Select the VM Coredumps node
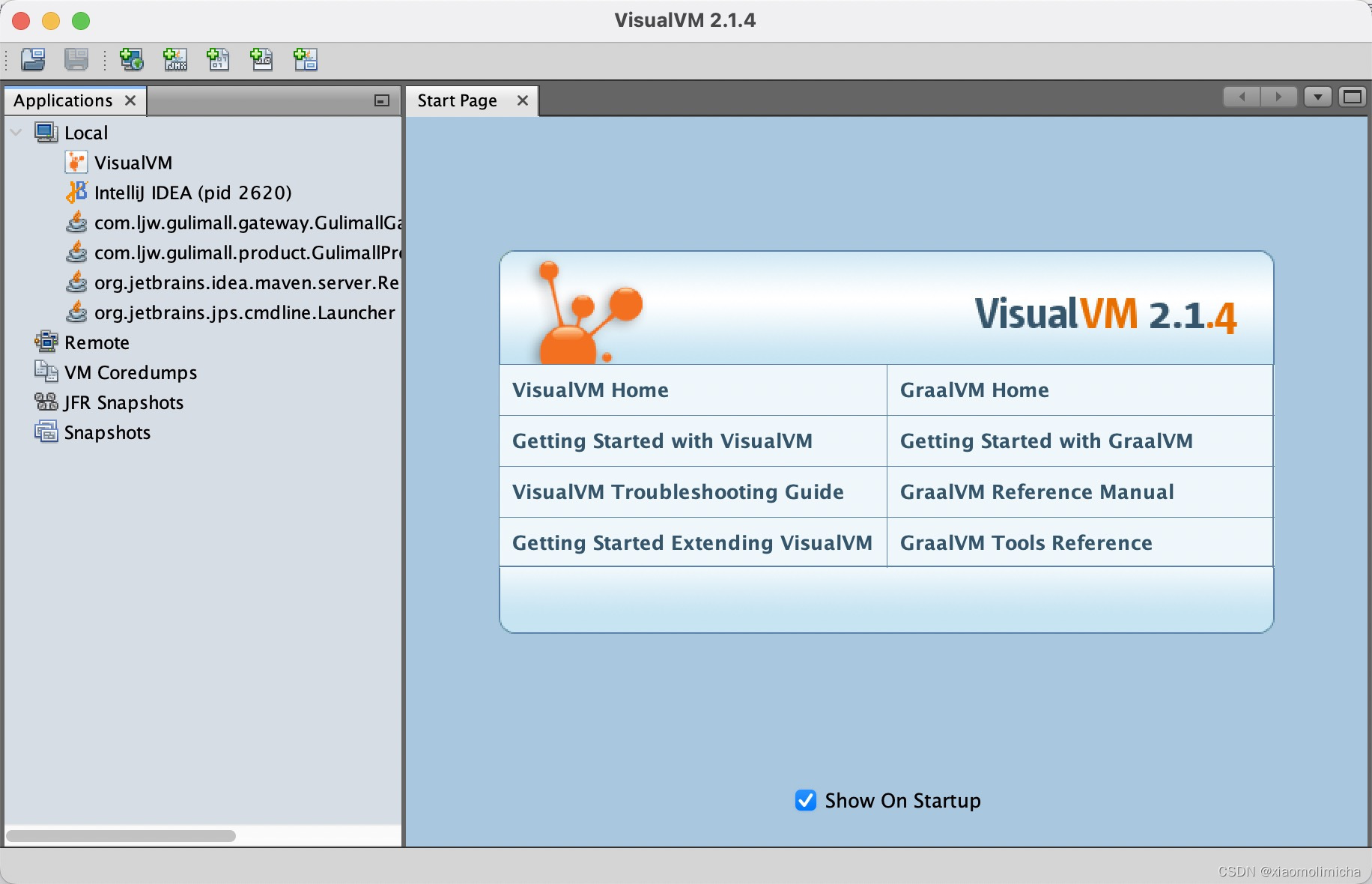Viewport: 1372px width, 884px height. click(x=131, y=372)
